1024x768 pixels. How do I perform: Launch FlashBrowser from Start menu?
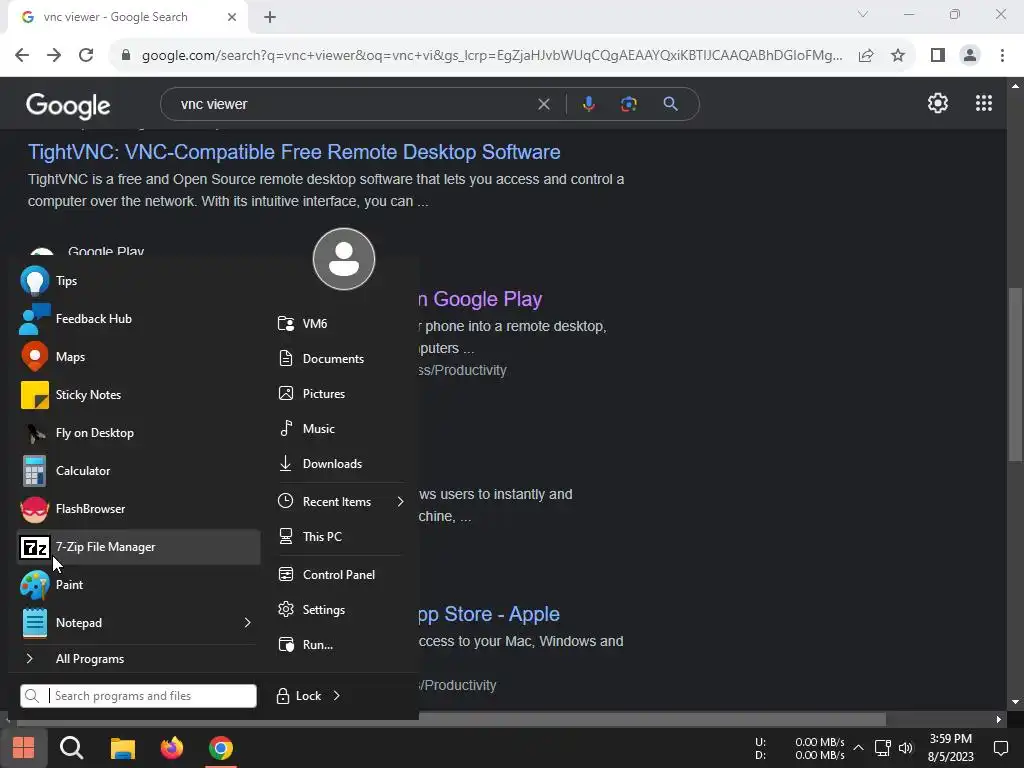[138, 509]
